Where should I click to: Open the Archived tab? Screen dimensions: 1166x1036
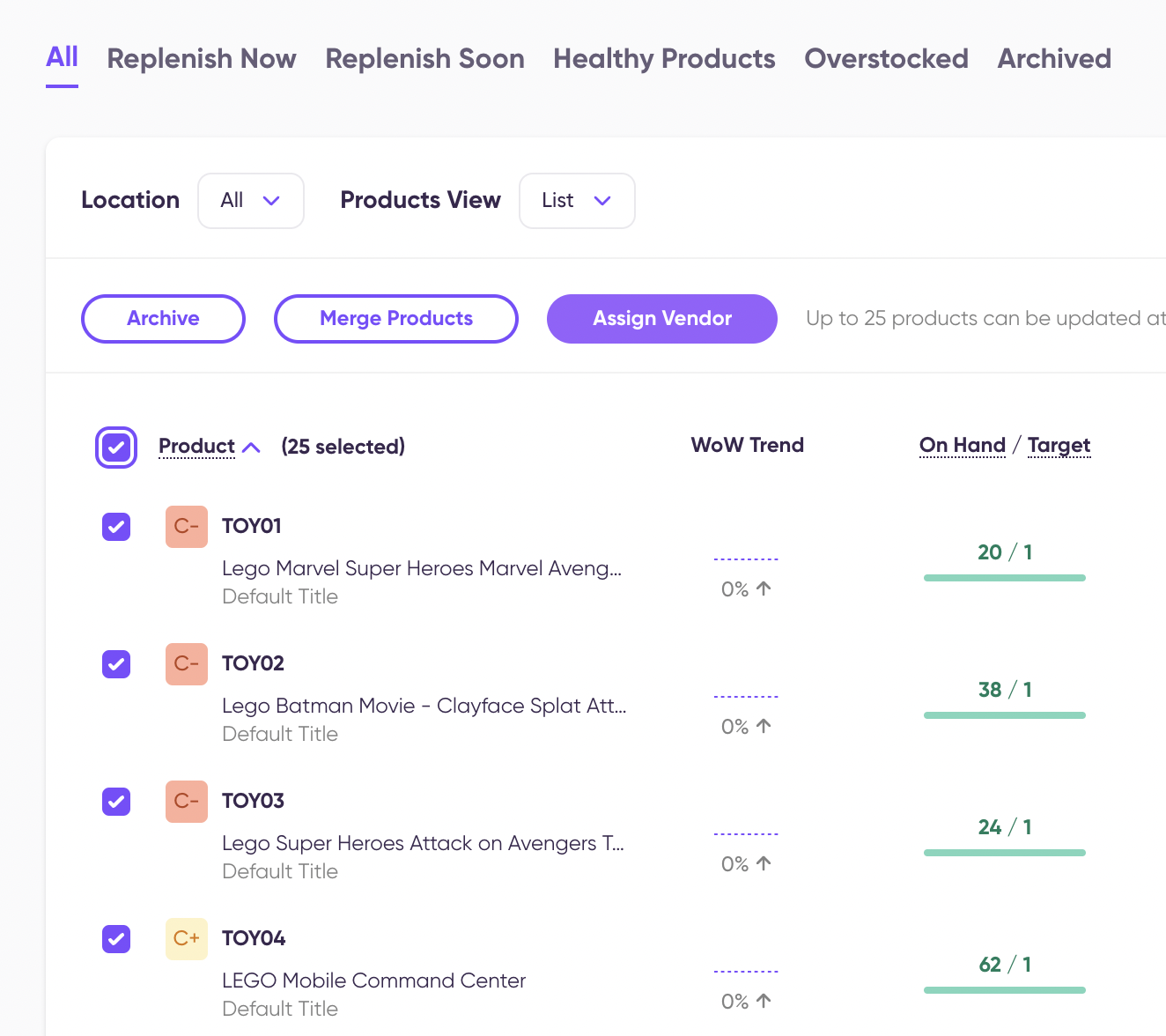coord(1054,59)
